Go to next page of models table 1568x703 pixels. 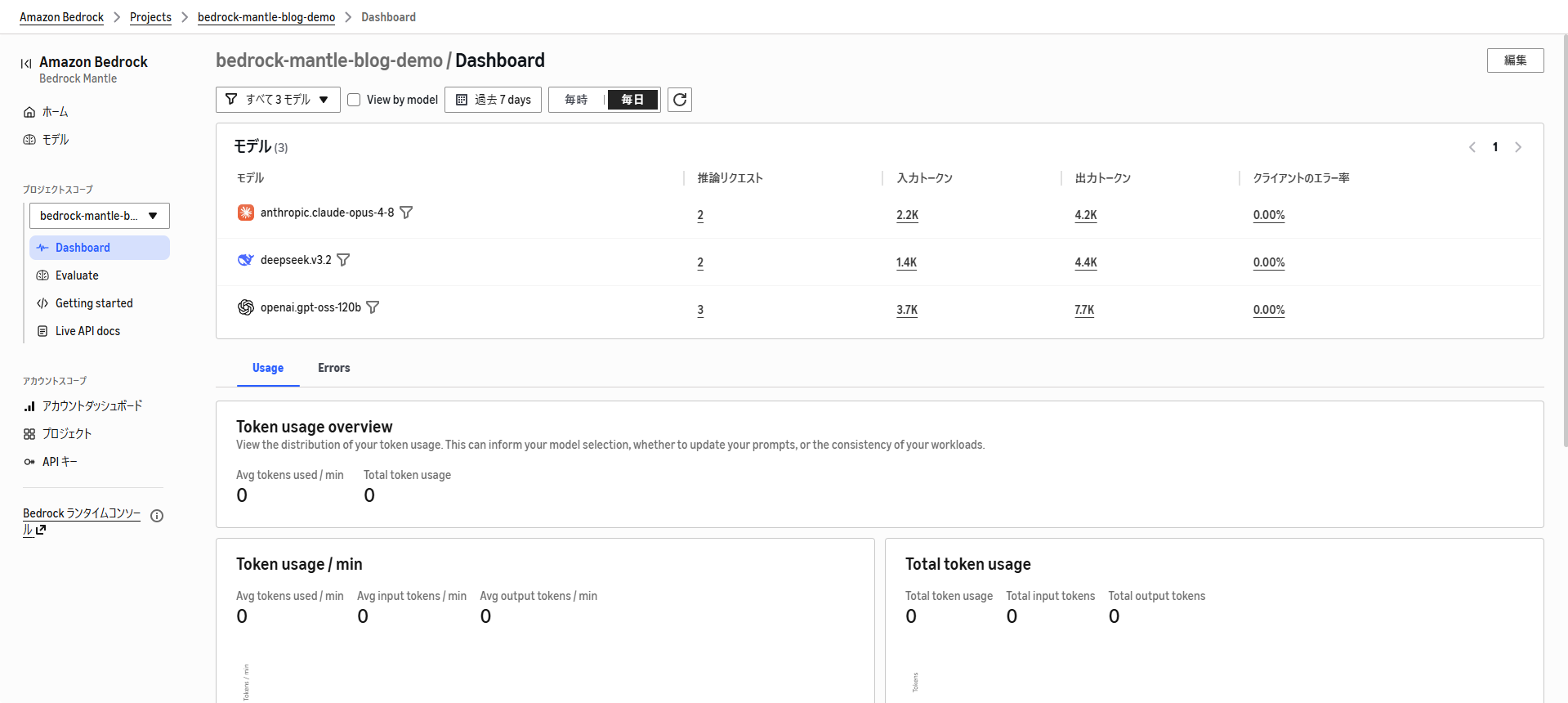click(x=1518, y=147)
